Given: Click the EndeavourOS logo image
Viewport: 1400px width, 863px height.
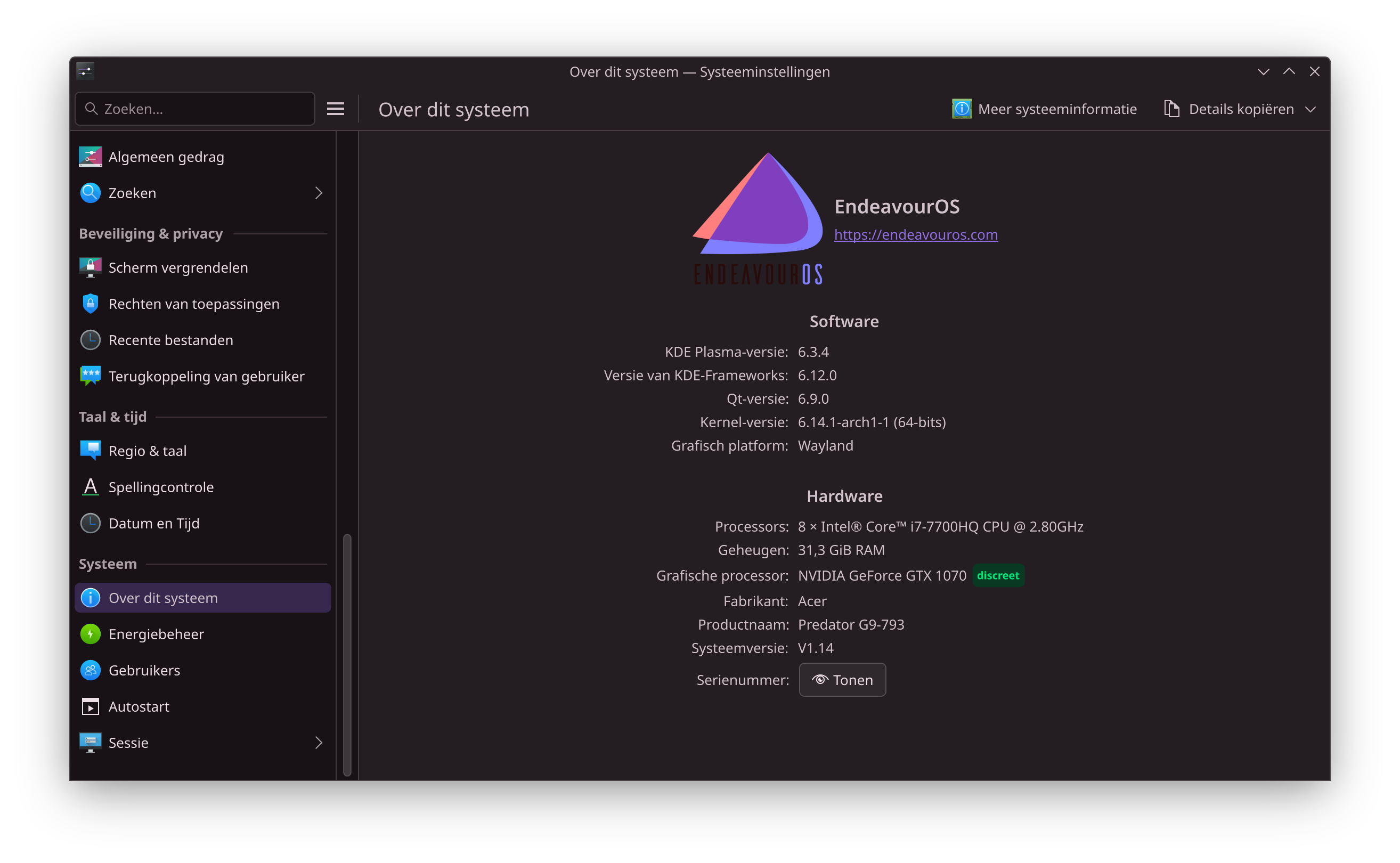Looking at the screenshot, I should click(758, 218).
